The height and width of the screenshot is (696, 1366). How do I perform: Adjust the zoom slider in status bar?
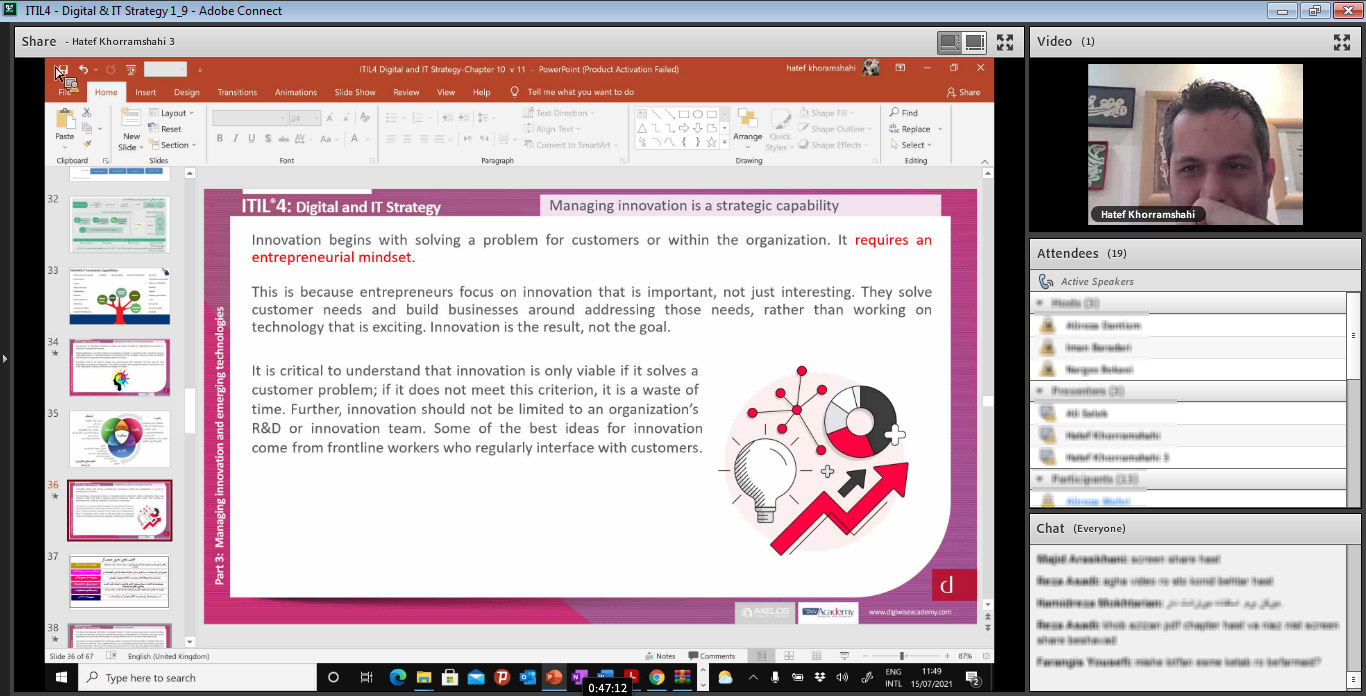tap(903, 656)
